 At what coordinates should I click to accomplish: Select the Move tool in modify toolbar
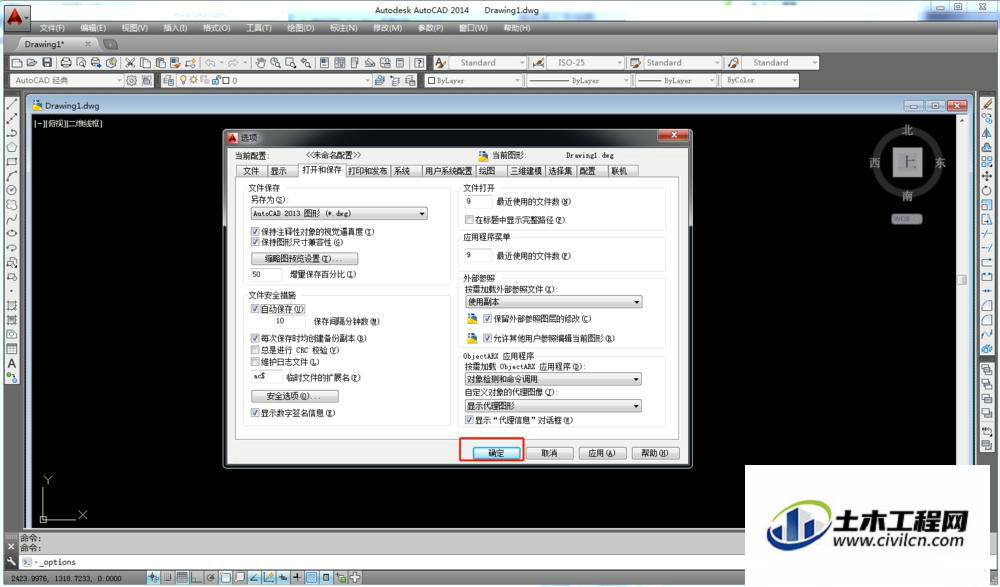(987, 176)
